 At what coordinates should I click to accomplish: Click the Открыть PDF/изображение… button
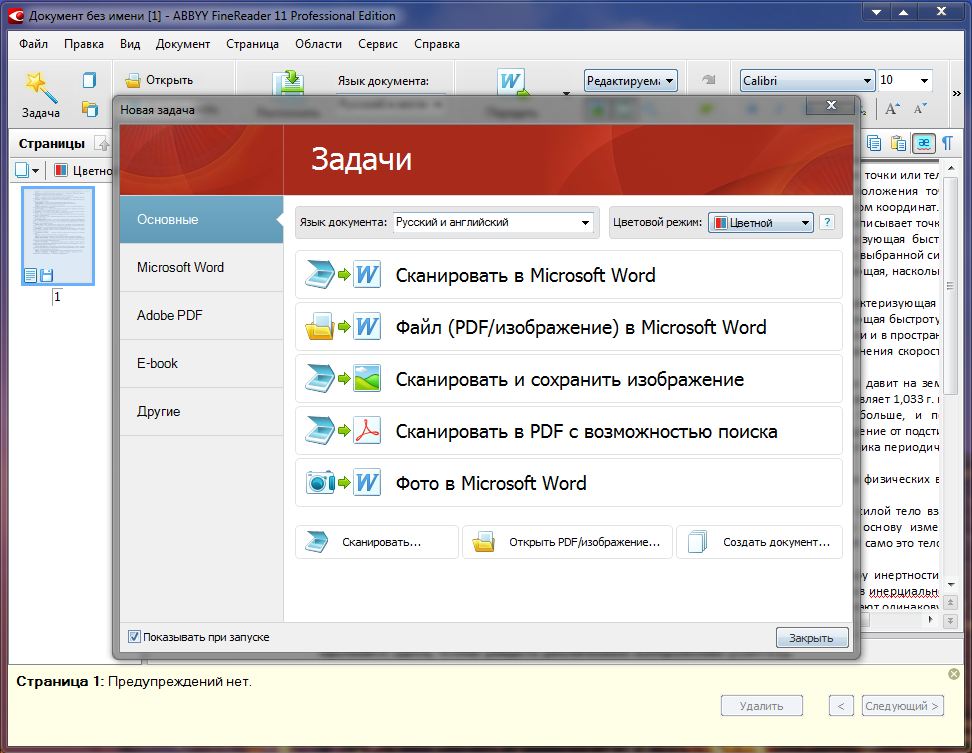tap(567, 542)
